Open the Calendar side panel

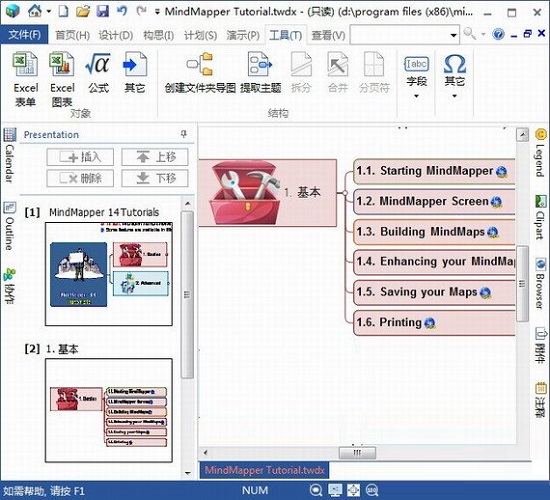click(9, 155)
